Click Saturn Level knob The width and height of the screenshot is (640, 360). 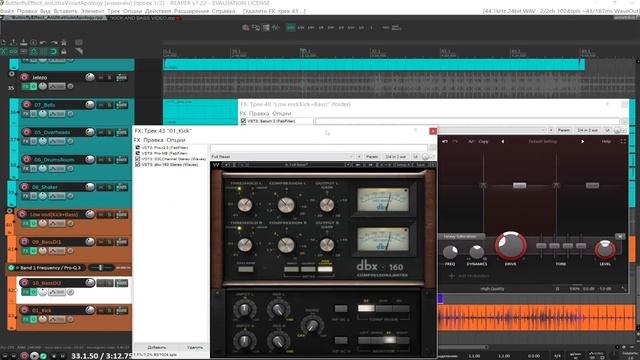tap(605, 249)
